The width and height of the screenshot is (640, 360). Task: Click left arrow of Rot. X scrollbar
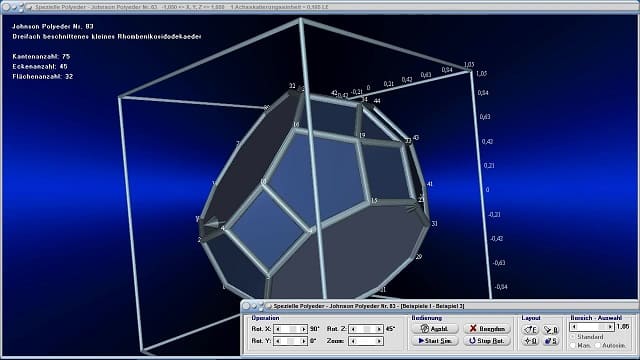(278, 329)
